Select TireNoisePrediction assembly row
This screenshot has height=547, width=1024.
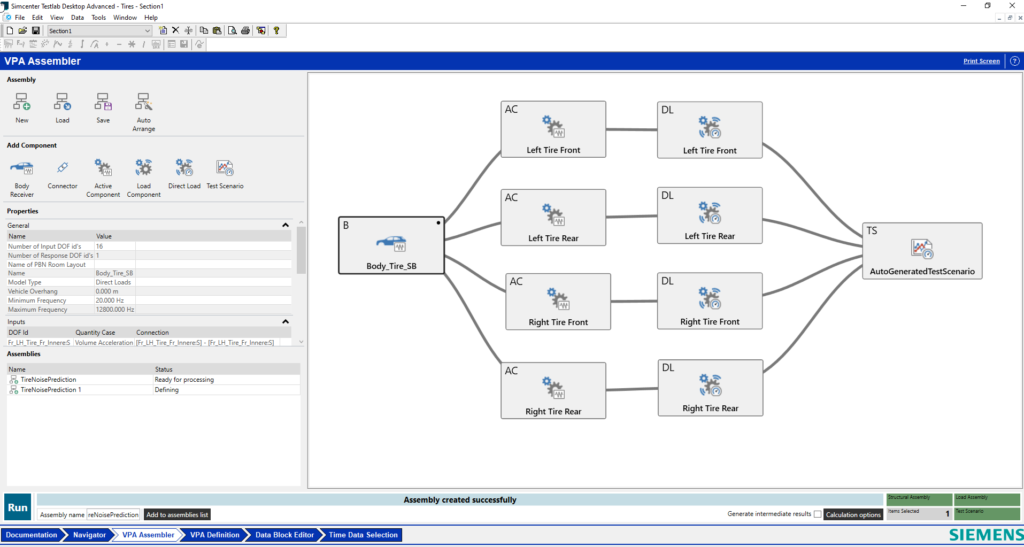153,379
